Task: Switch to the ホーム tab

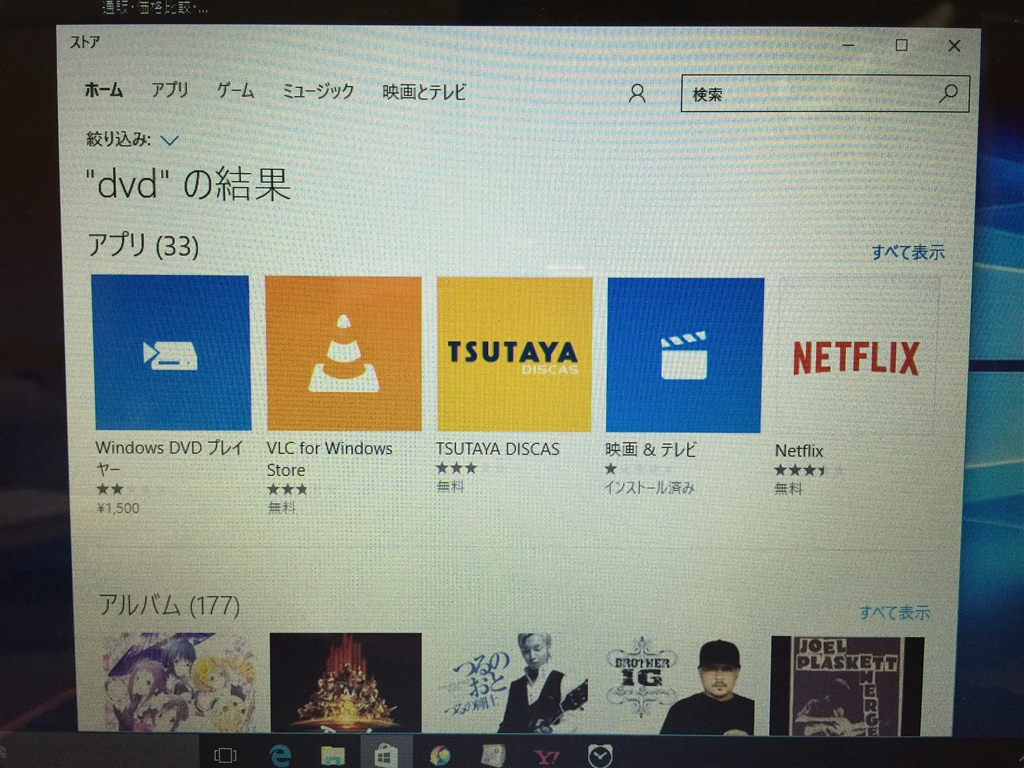Action: [103, 90]
